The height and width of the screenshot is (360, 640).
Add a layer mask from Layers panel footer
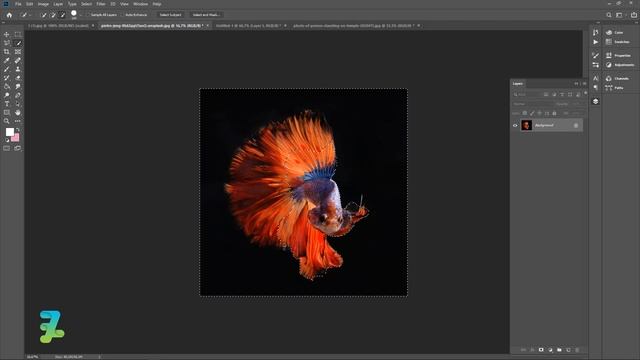click(x=541, y=350)
